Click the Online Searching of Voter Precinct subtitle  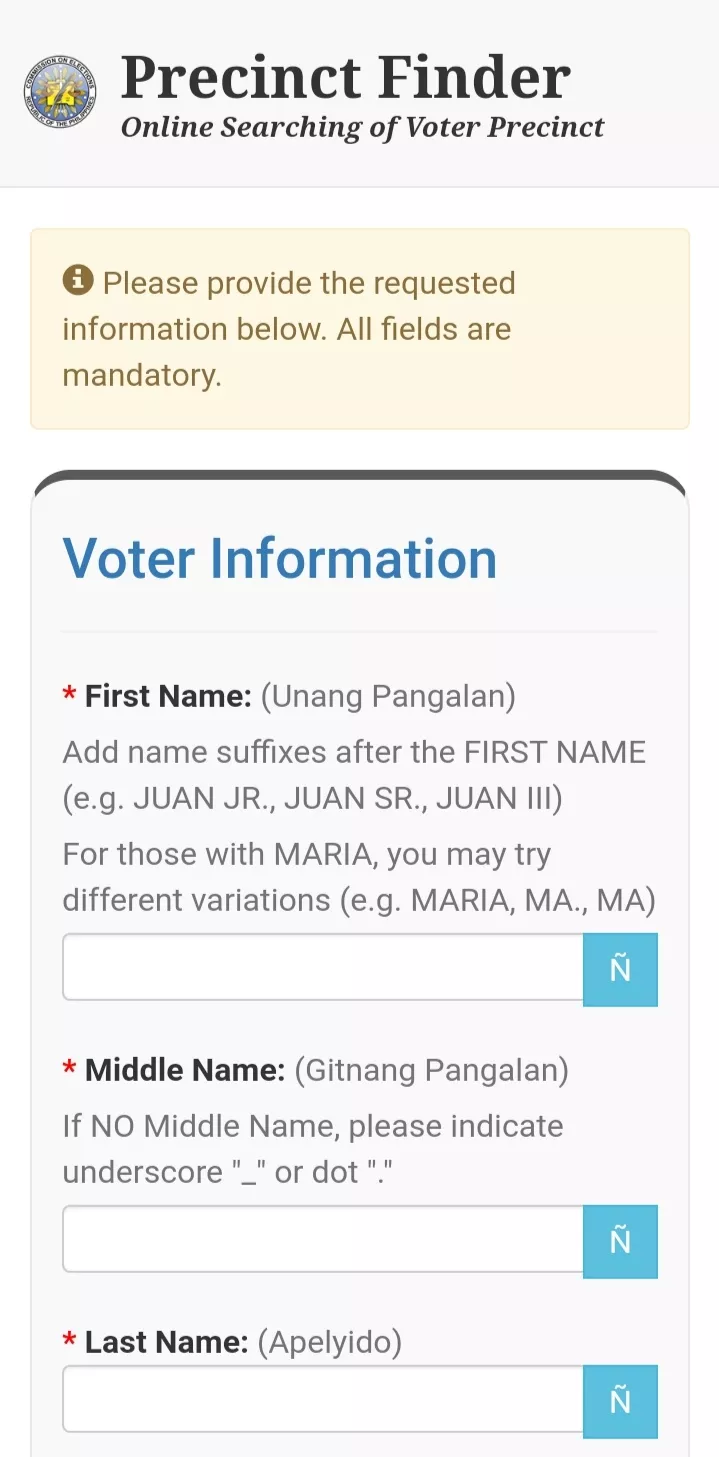pos(363,128)
